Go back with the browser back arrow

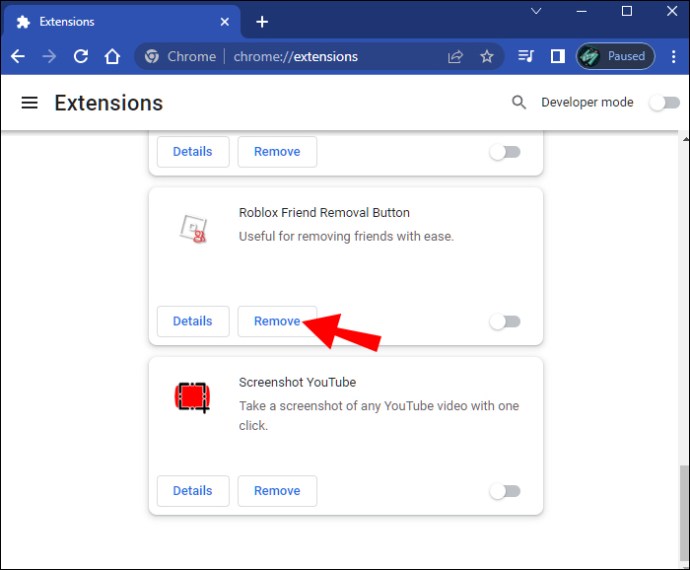18,56
